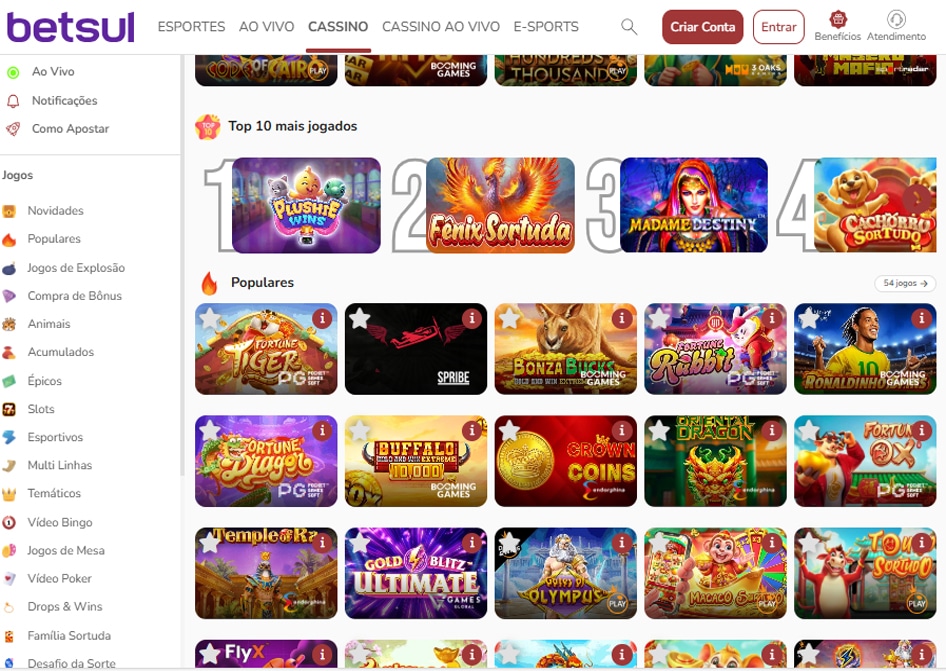Open info for Gold Blitz Ultimate
Screen dimensions: 946x671
(472, 543)
